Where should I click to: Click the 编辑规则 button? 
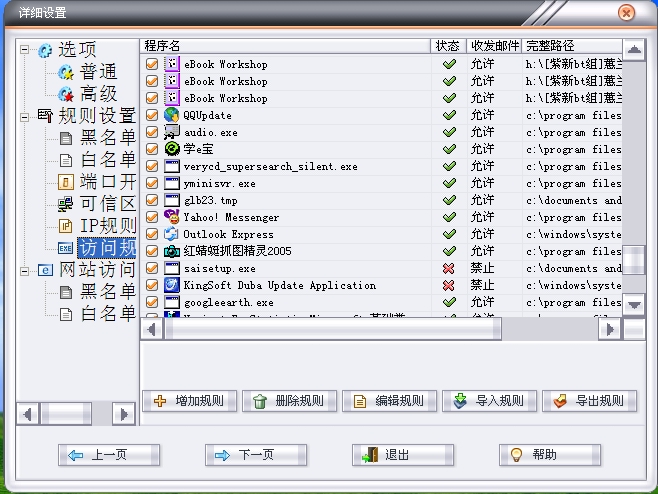pos(389,401)
